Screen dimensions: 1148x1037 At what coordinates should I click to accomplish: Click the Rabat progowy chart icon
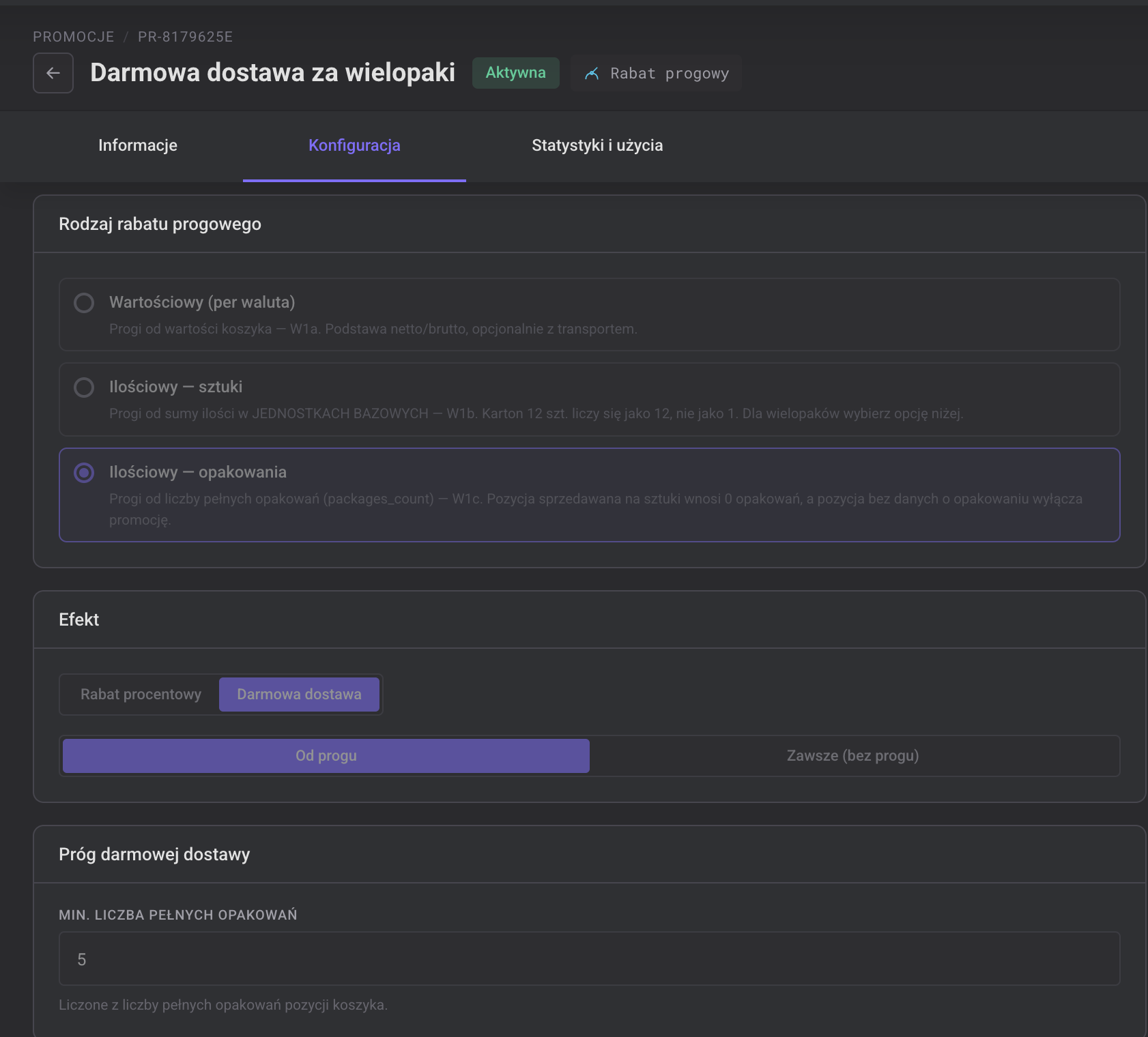pos(592,74)
